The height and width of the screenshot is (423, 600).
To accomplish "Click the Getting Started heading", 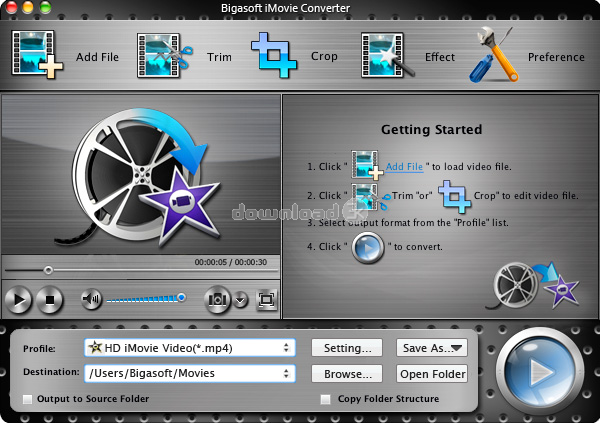I will [x=431, y=129].
